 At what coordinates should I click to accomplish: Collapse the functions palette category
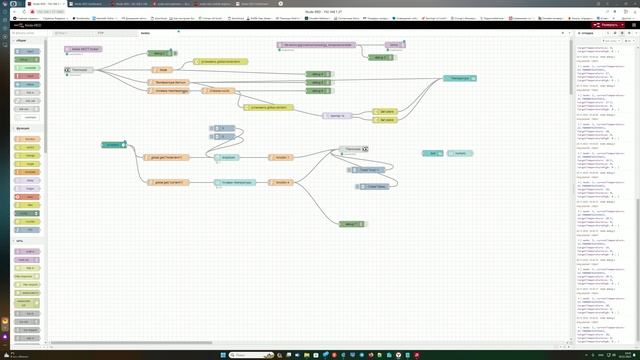pos(22,129)
